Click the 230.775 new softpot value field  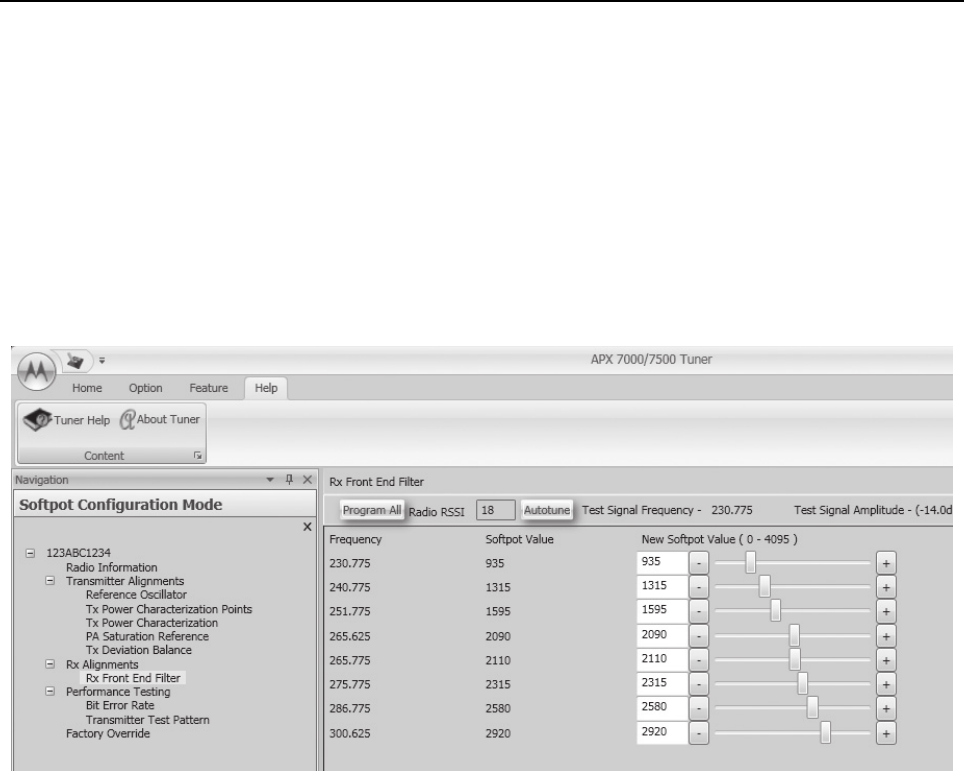coord(662,563)
